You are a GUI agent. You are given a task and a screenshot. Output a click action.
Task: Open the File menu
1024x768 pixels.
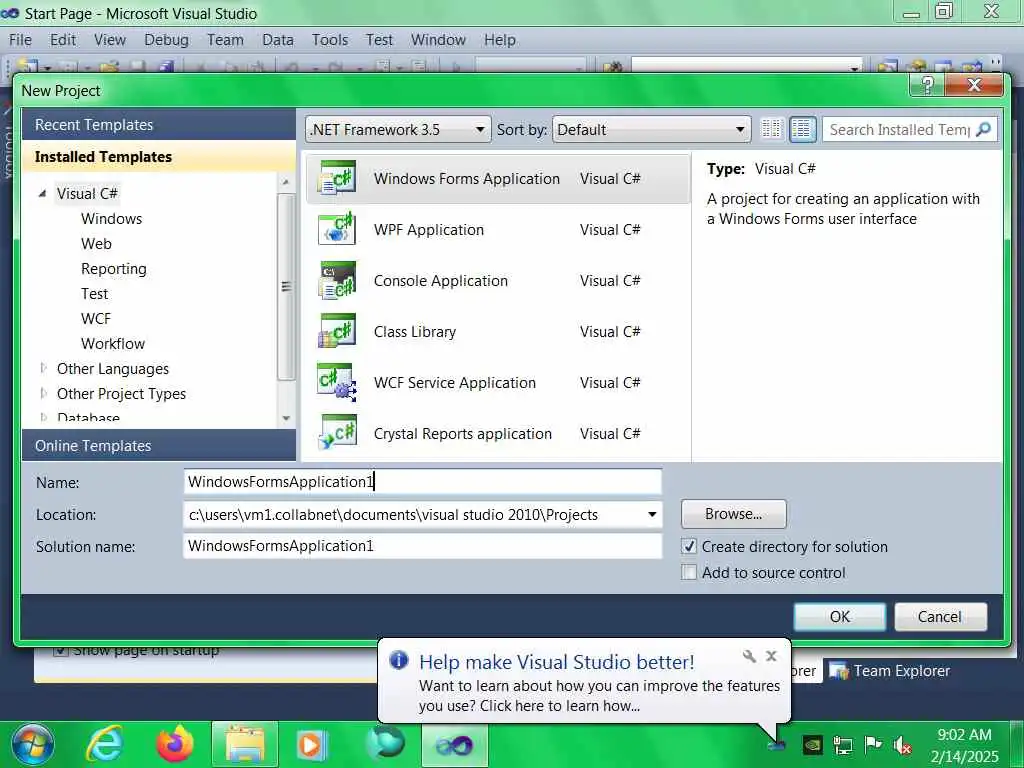tap(20, 40)
